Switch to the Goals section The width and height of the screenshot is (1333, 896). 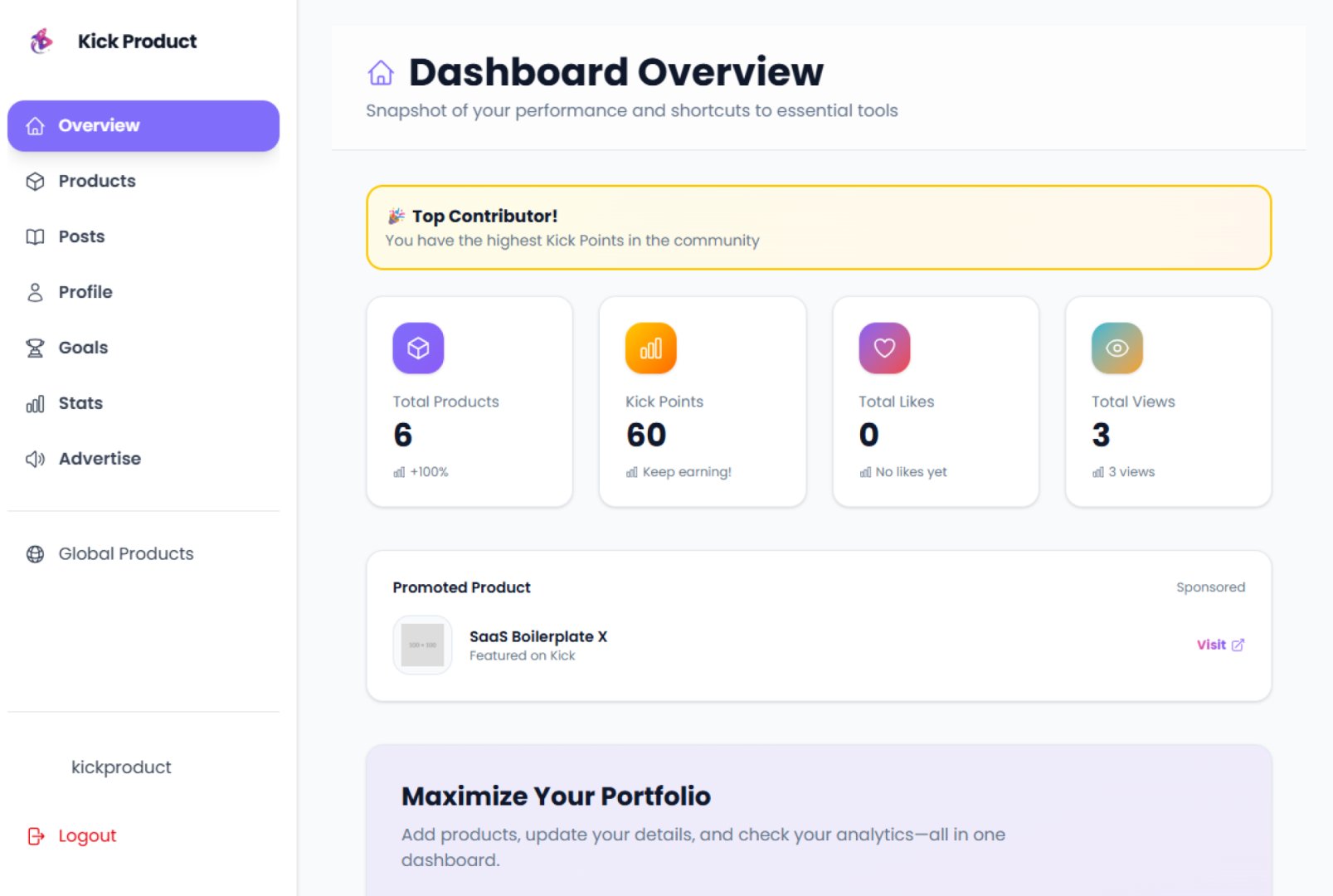pos(82,348)
